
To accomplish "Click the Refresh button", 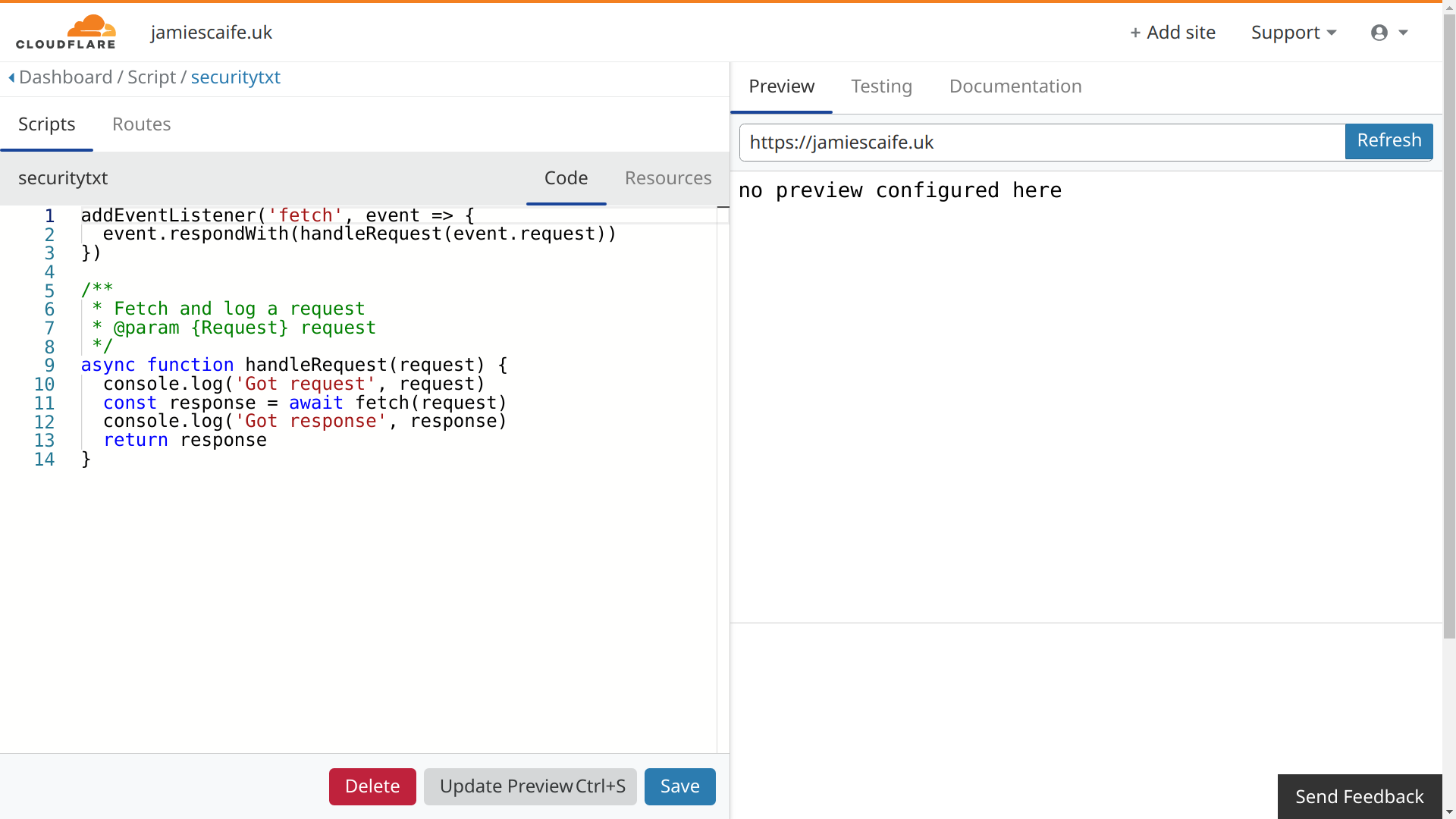I will pyautogui.click(x=1389, y=141).
